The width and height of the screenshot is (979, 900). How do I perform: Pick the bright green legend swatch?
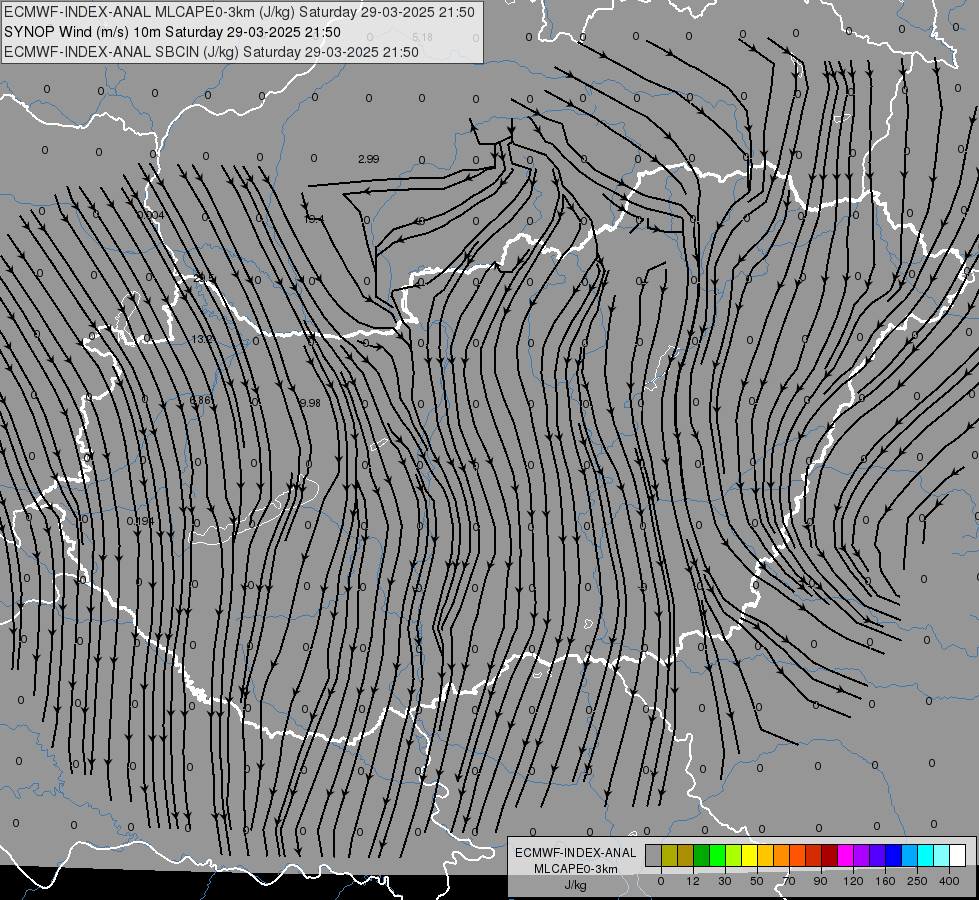coord(717,855)
